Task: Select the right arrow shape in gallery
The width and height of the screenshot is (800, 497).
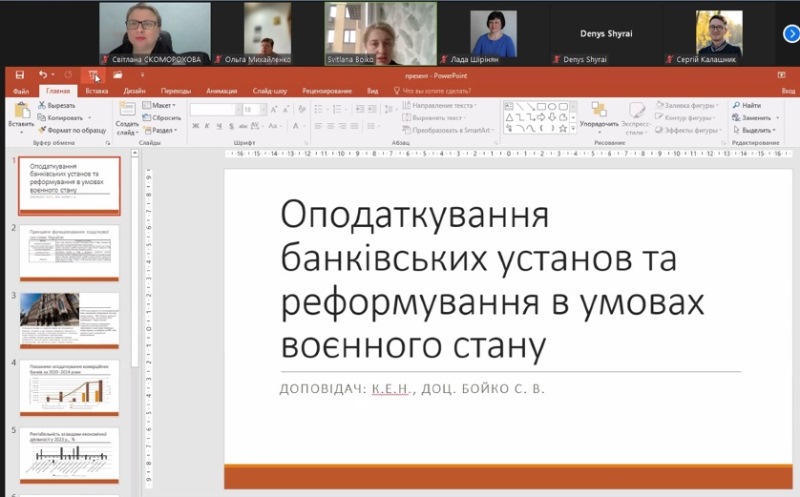Action: [x=541, y=117]
